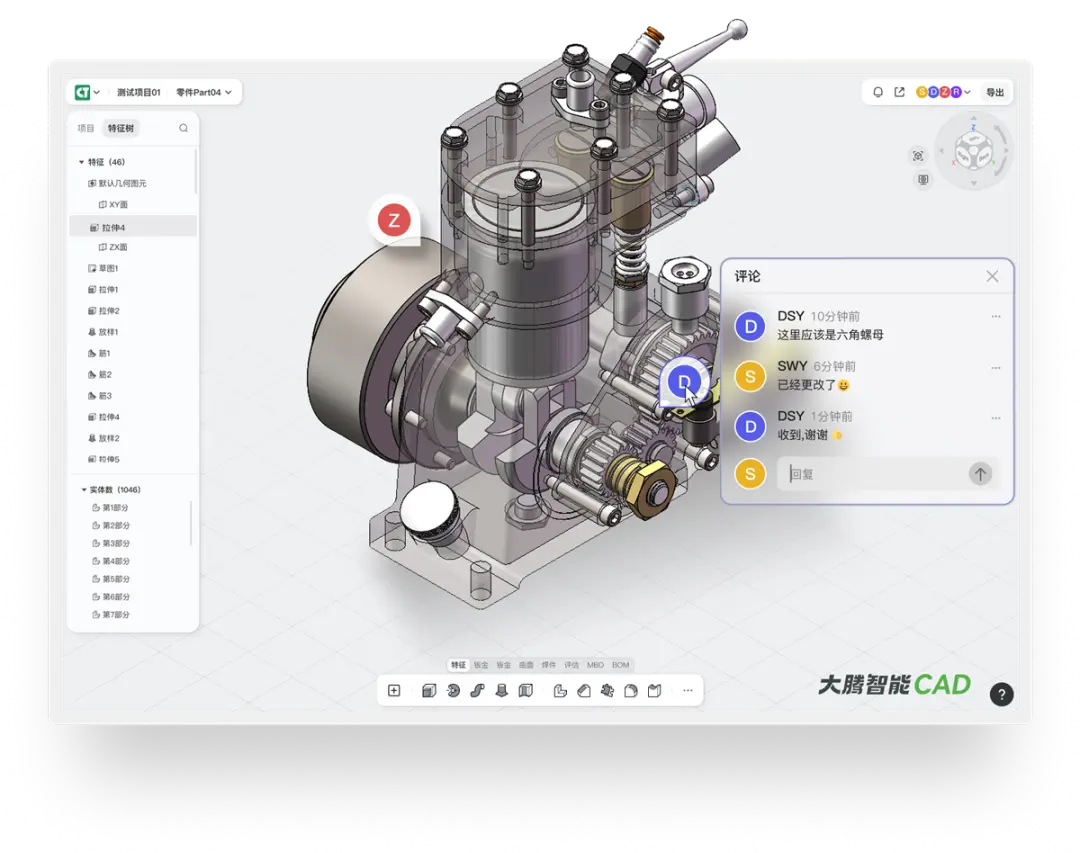Image resolution: width=1080 pixels, height=853 pixels.
Task: Select 第3部分 body
Action: coord(110,544)
